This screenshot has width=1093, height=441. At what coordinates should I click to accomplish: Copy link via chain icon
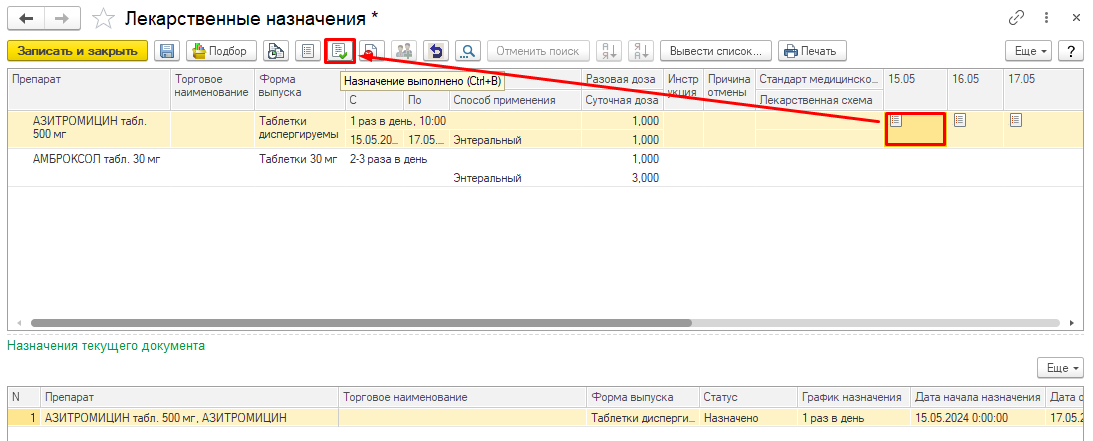click(x=1016, y=19)
